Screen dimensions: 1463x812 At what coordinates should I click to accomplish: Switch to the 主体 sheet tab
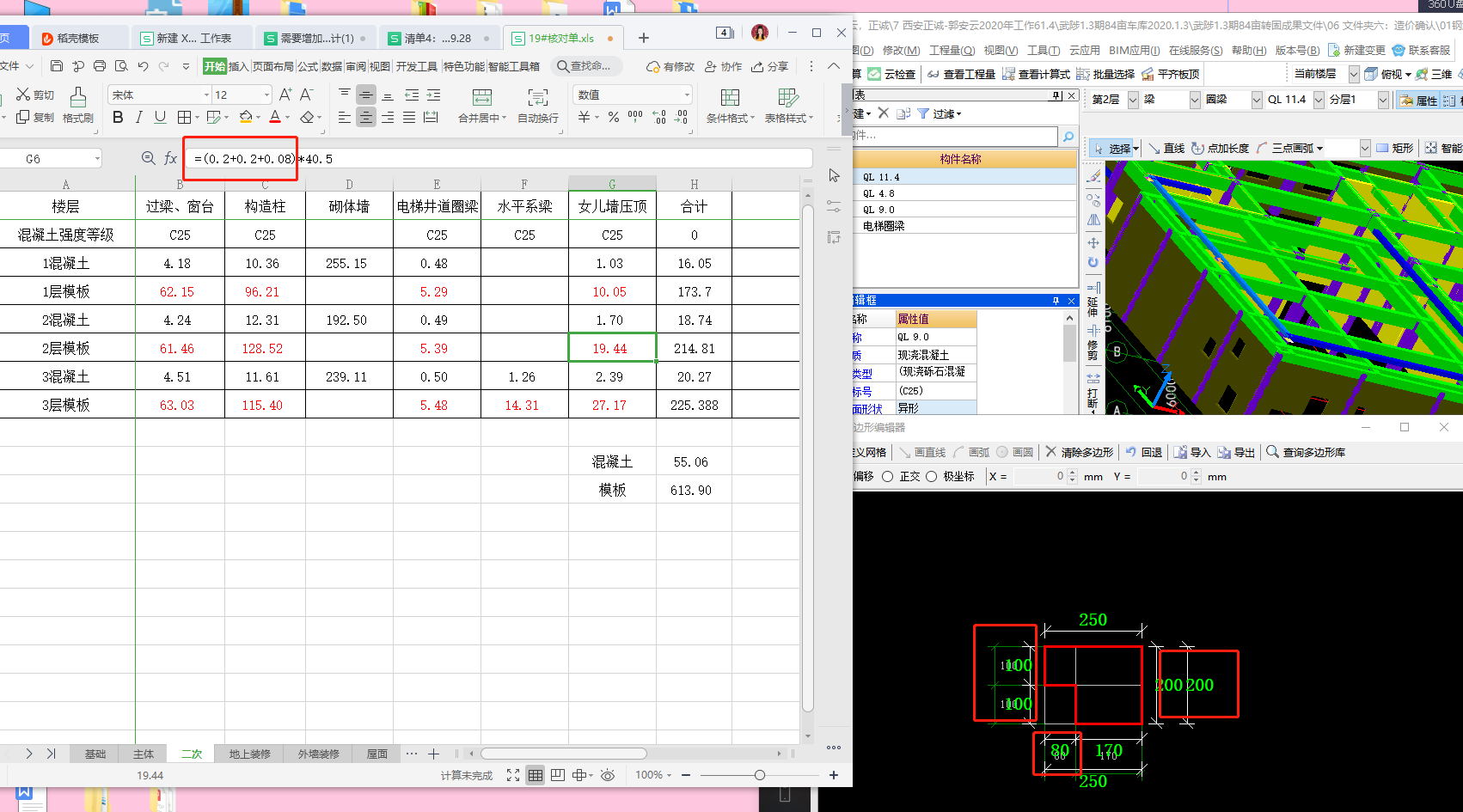144,754
